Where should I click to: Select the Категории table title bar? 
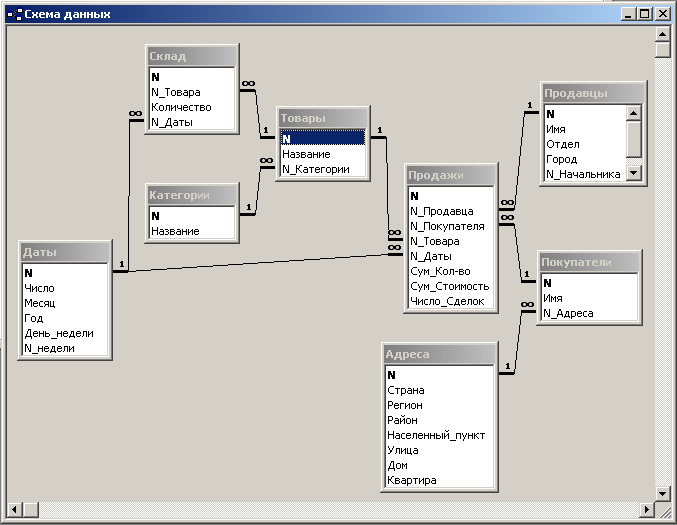192,195
